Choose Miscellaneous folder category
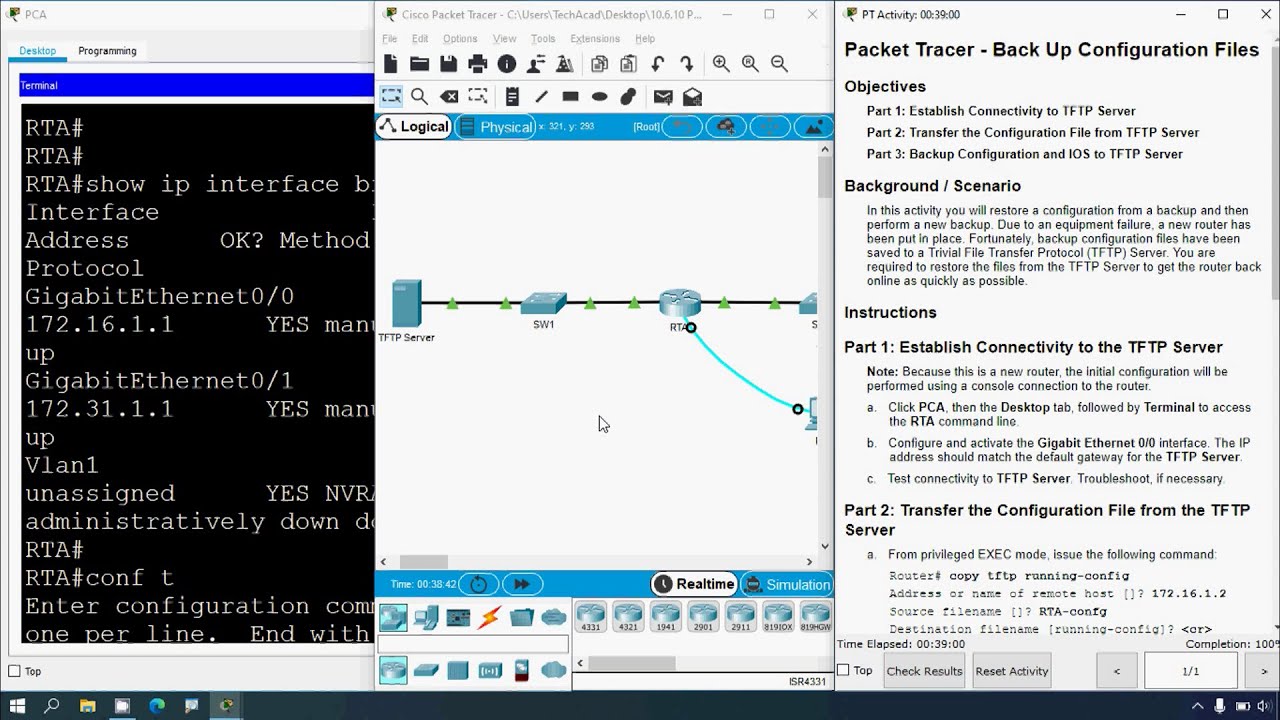The width and height of the screenshot is (1280, 720). (x=522, y=618)
